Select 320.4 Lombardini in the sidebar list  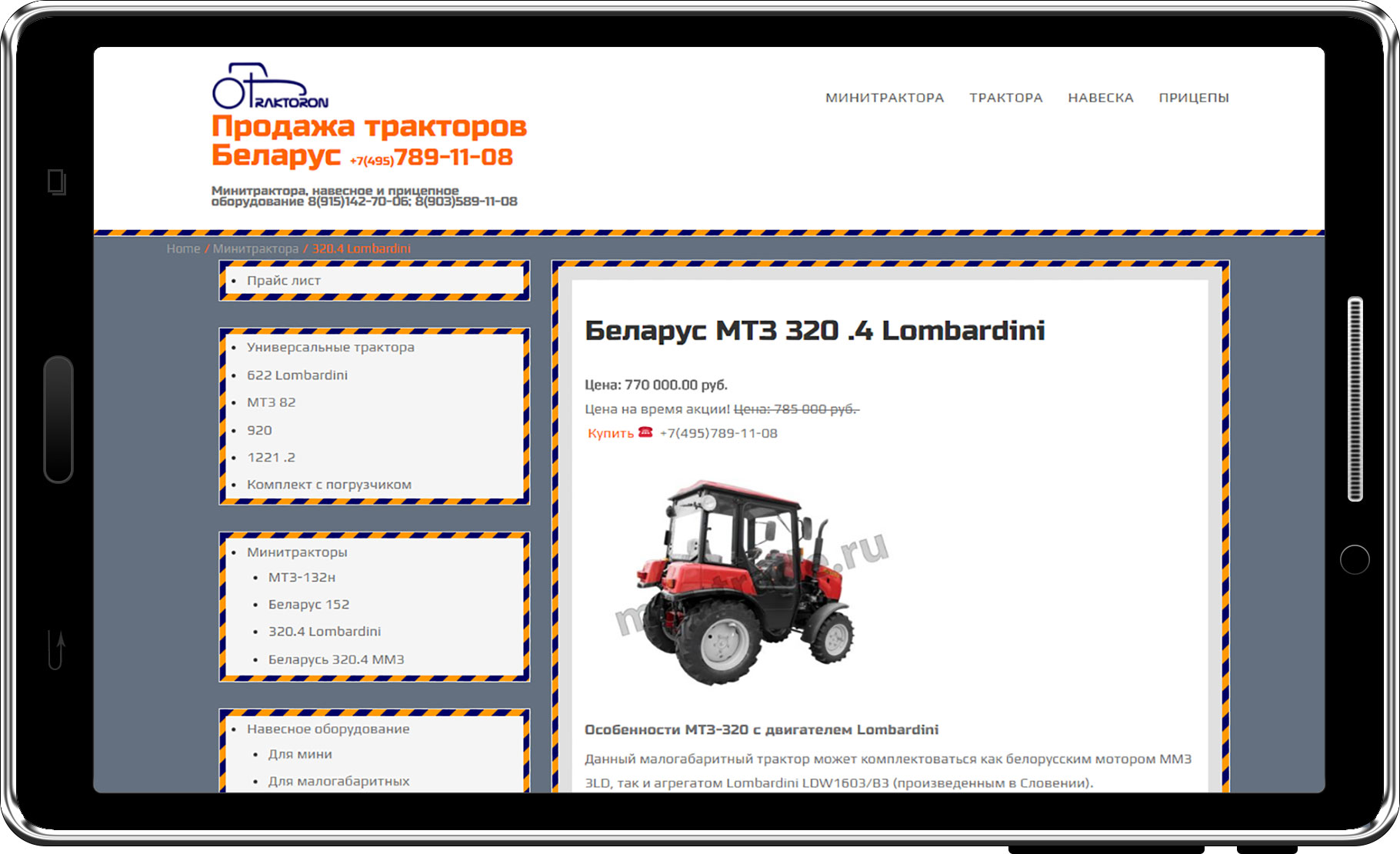tap(325, 632)
